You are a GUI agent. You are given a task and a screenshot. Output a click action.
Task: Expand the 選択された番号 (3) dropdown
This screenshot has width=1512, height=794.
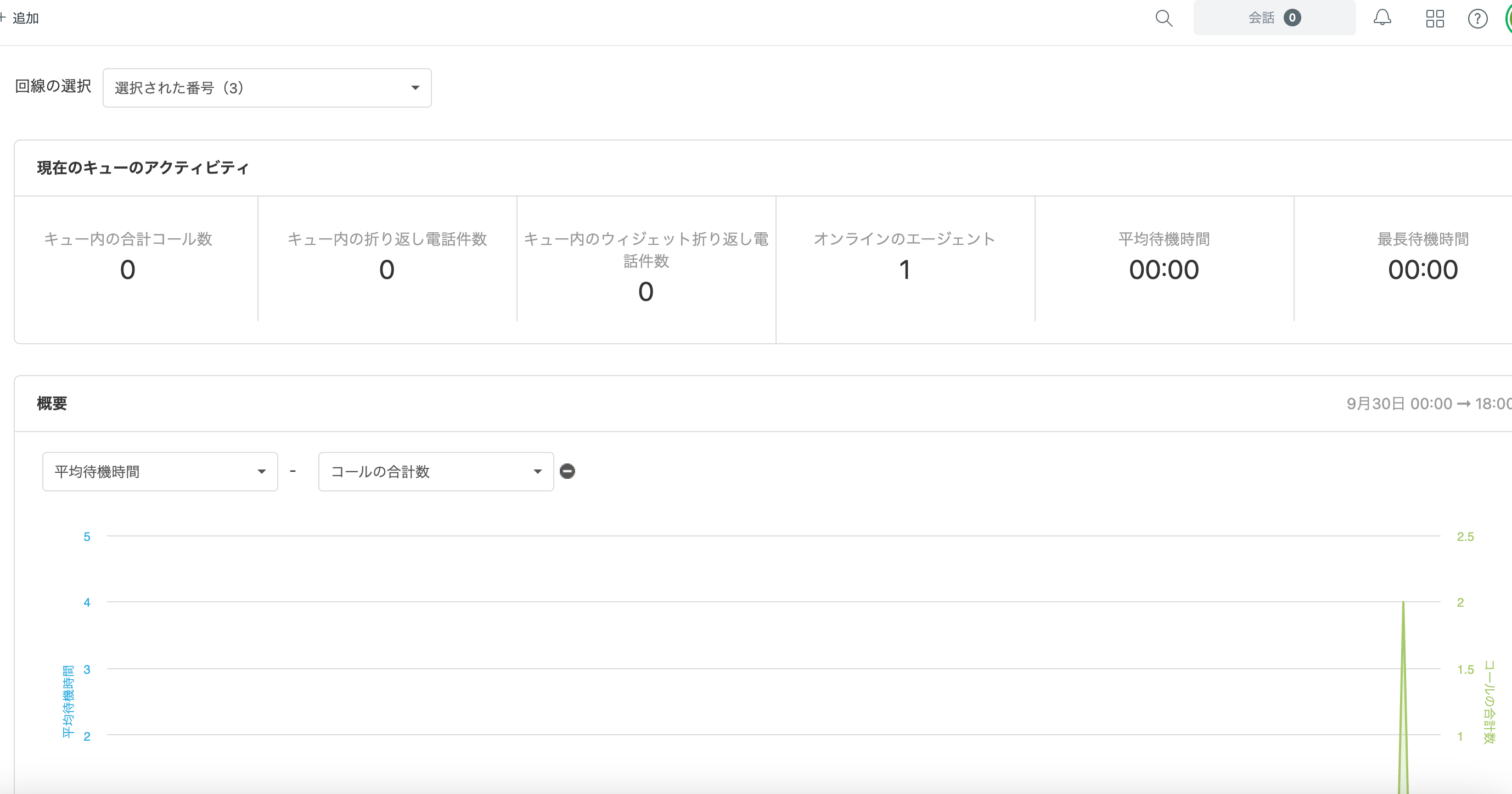[267, 88]
